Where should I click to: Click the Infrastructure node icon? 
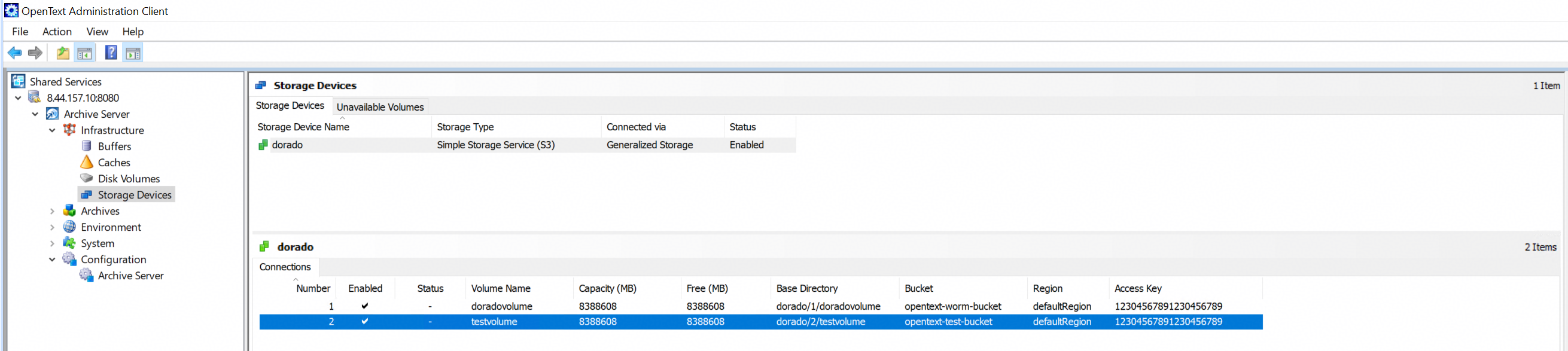[69, 130]
